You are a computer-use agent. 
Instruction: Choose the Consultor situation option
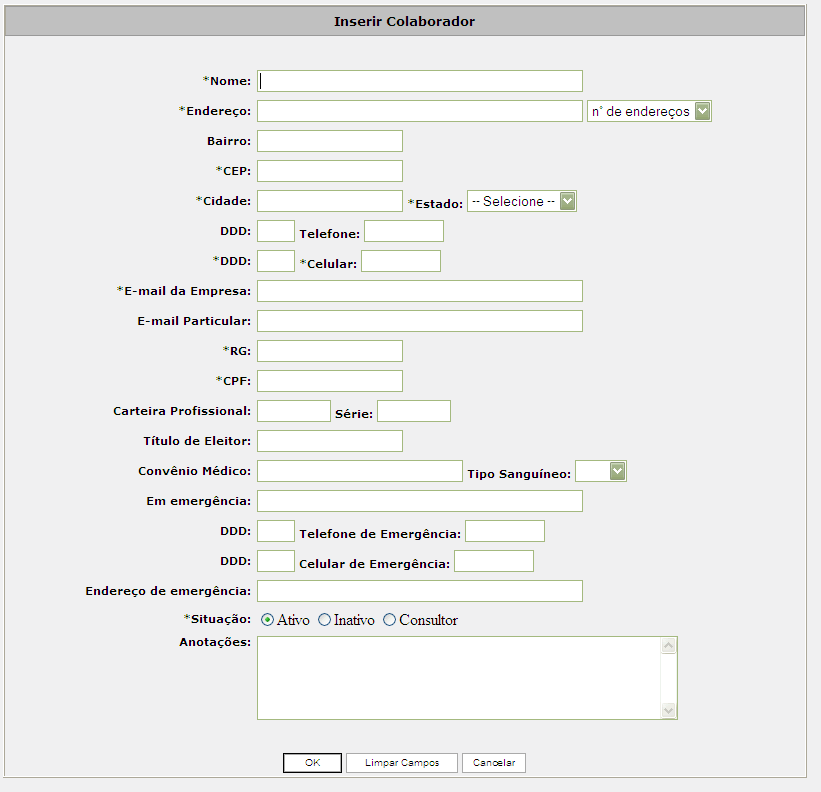389,620
